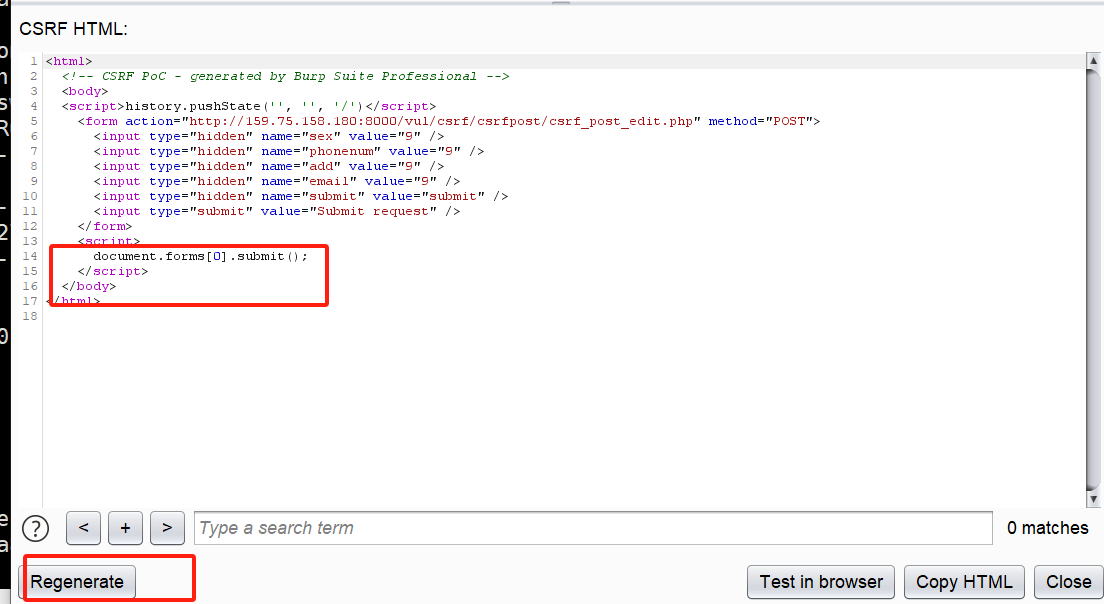This screenshot has height=604, width=1104.
Task: Click the closing </body> tag
Action: coord(89,286)
